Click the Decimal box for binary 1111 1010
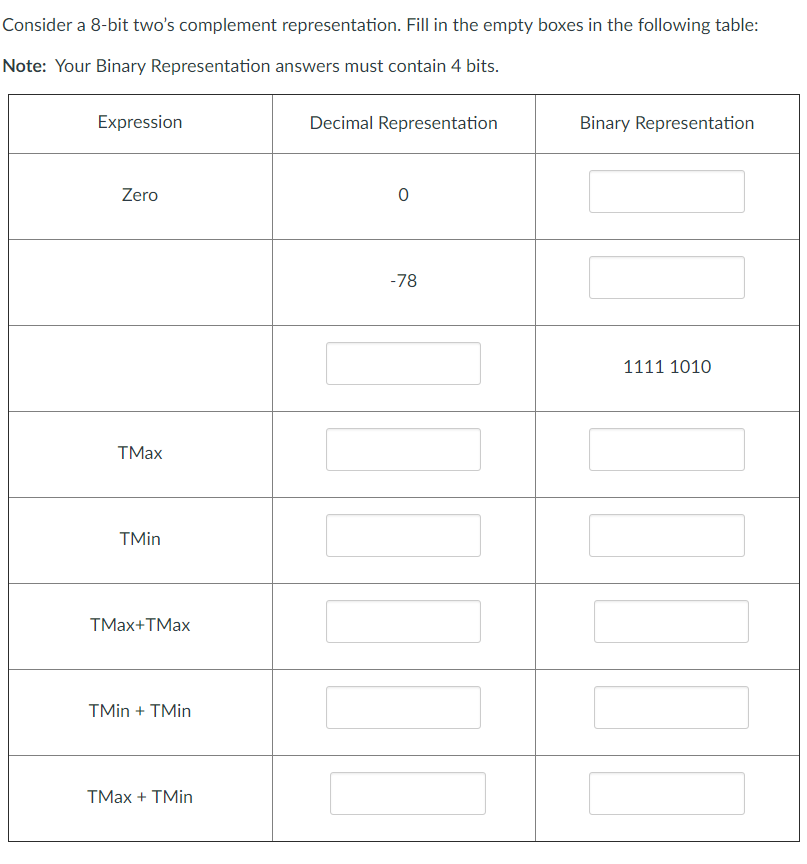The image size is (807, 864). [x=403, y=363]
